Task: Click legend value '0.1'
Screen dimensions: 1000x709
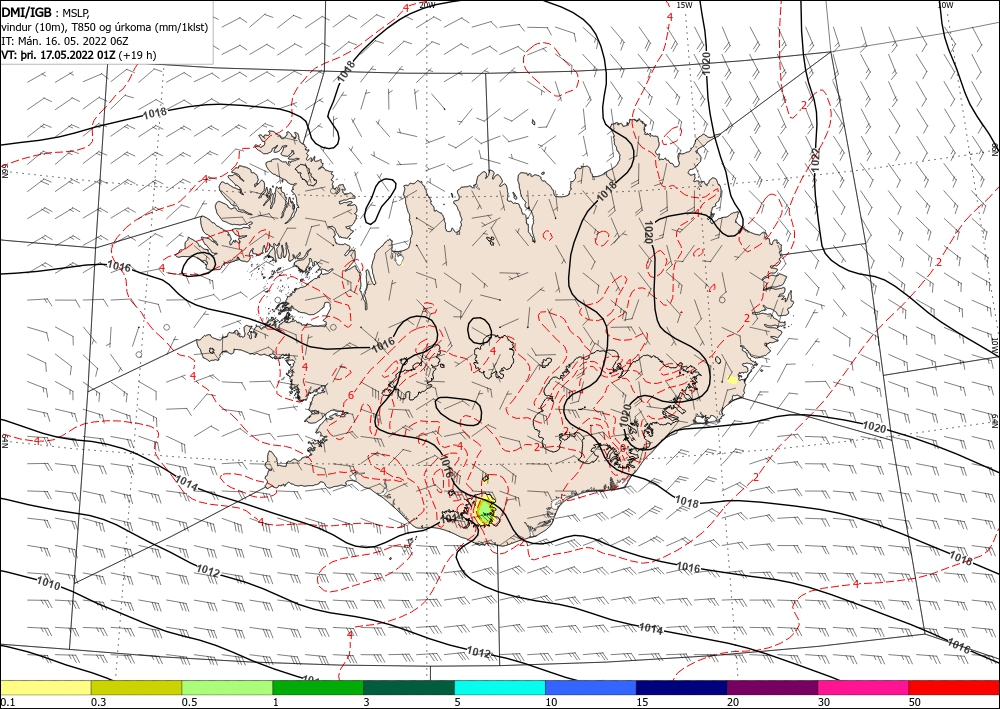Action: click(x=7, y=702)
